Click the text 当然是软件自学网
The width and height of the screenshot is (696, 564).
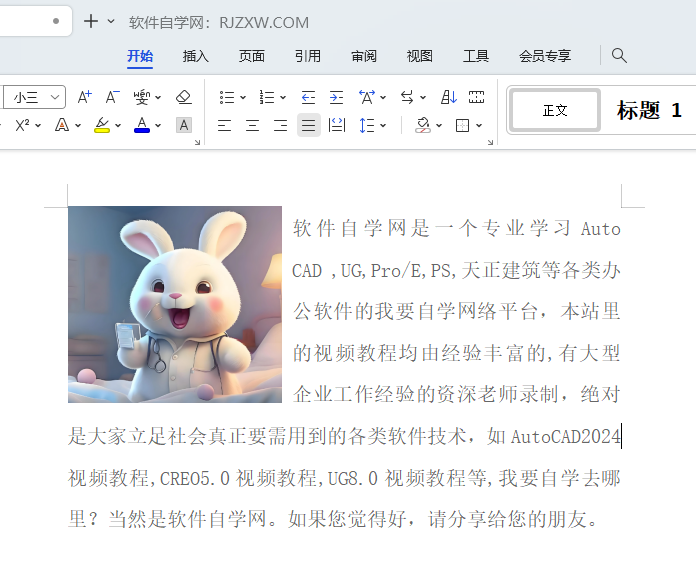(187, 519)
